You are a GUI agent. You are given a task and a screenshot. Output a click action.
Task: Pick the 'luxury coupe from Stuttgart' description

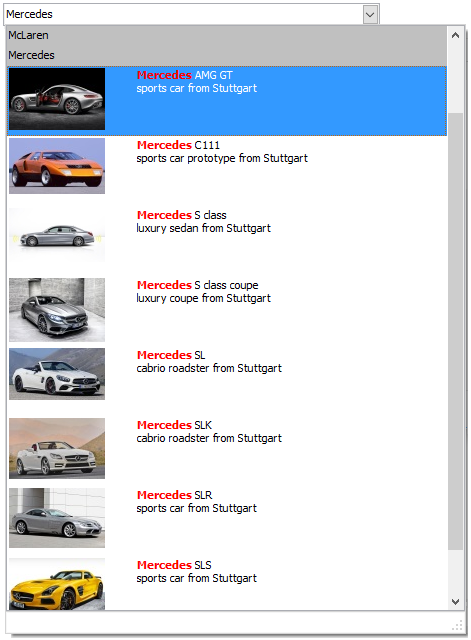point(203,298)
